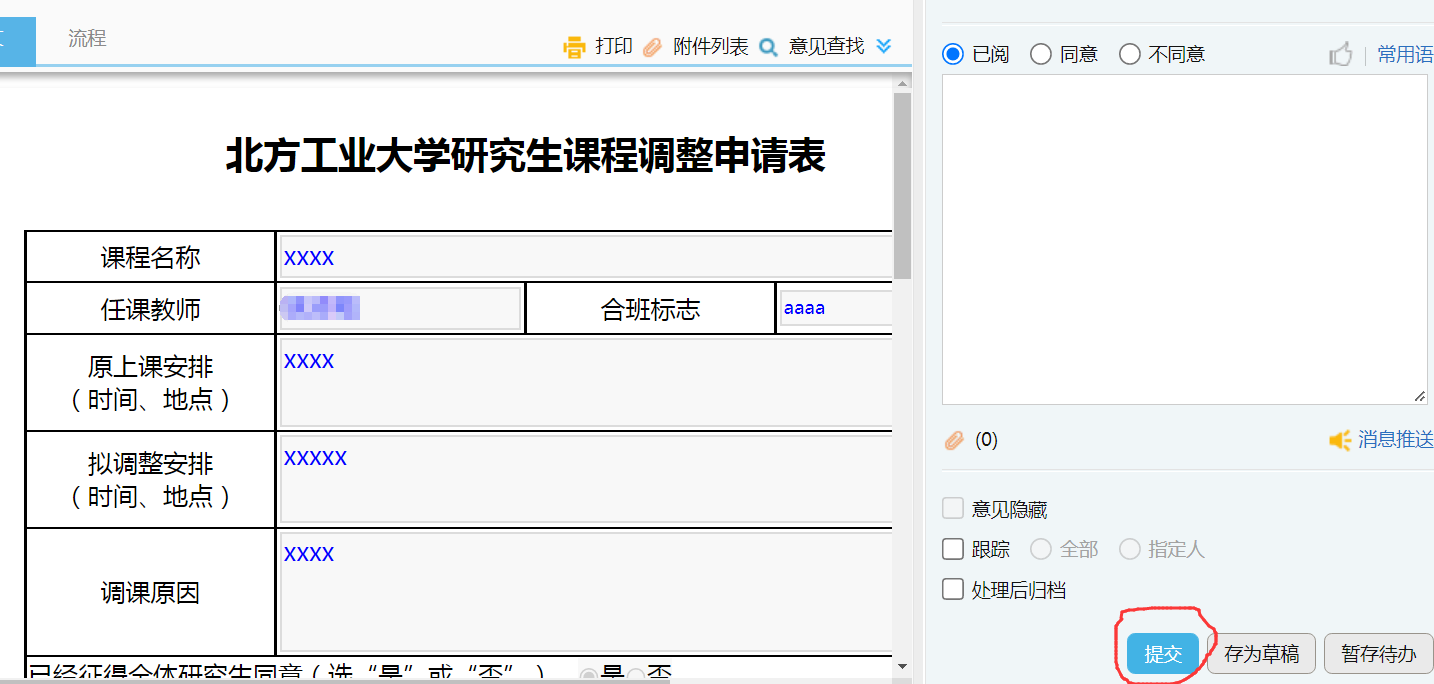Click the speaker icon for message push

[1340, 440]
